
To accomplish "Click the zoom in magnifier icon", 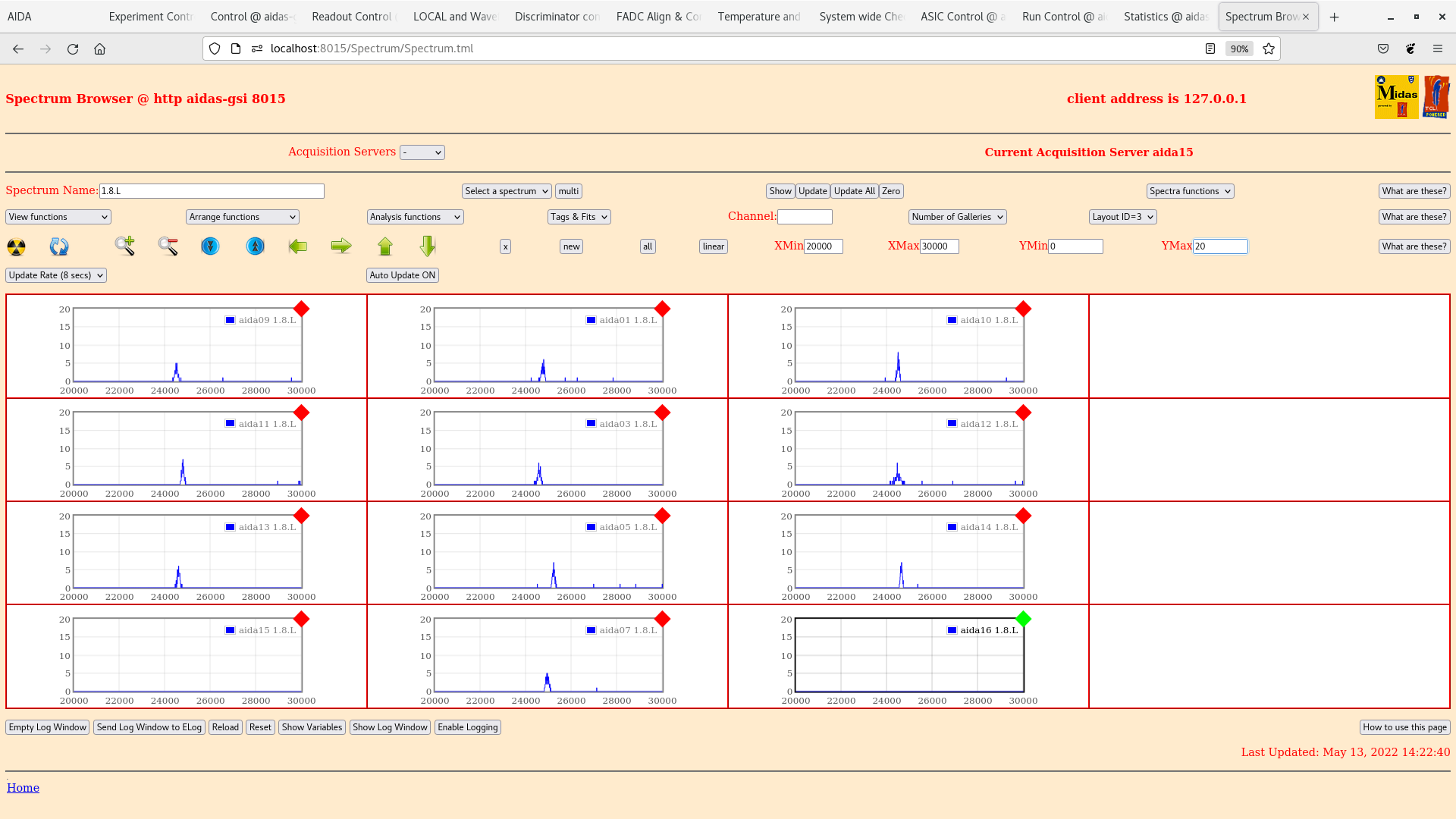I will click(124, 246).
